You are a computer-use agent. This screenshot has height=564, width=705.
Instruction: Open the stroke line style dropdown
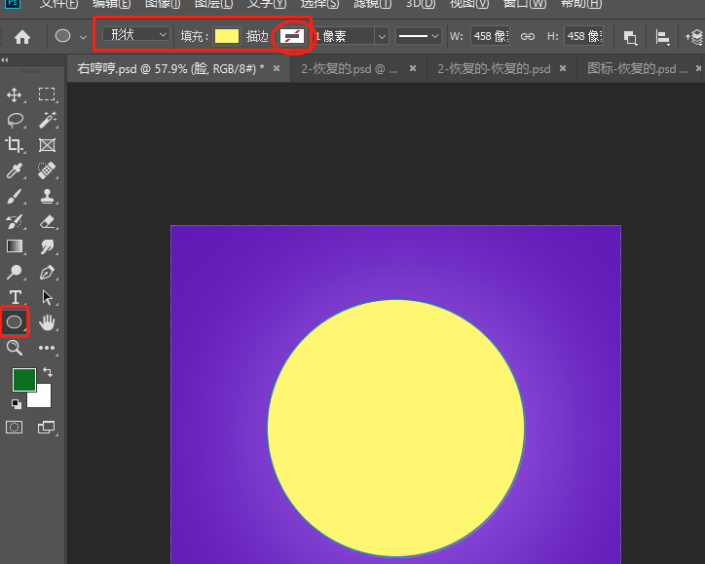[418, 37]
